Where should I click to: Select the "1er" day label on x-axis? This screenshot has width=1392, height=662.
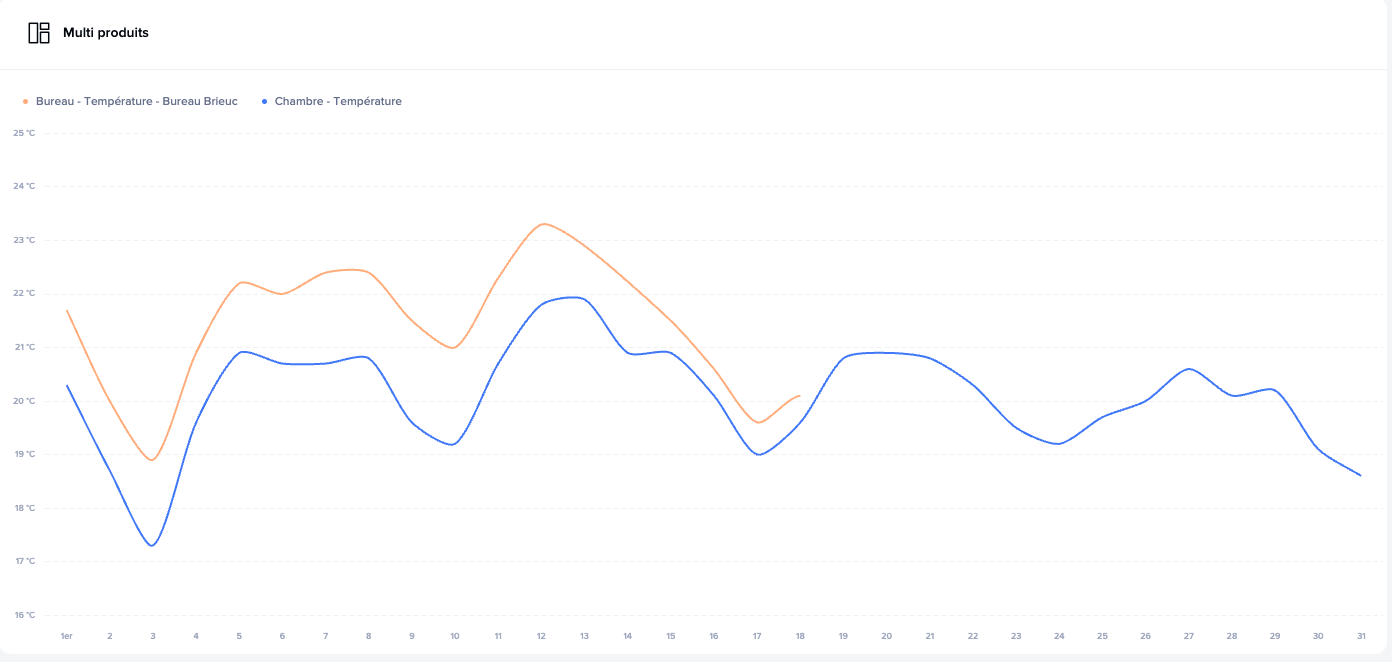67,636
